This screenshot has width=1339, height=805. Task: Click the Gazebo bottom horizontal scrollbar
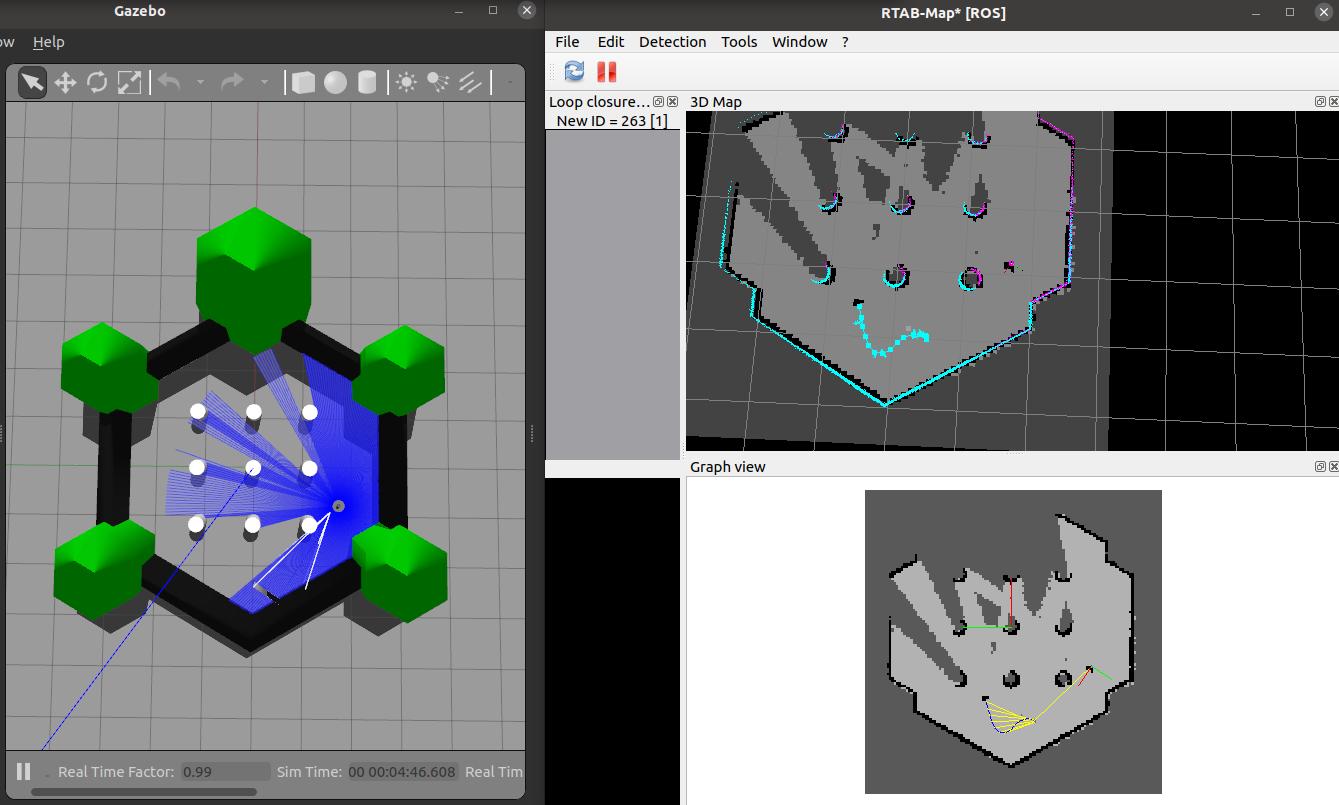[144, 792]
